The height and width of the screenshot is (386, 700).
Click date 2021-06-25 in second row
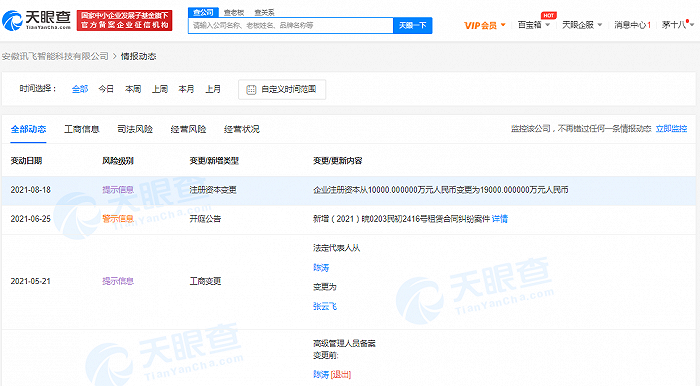30,219
